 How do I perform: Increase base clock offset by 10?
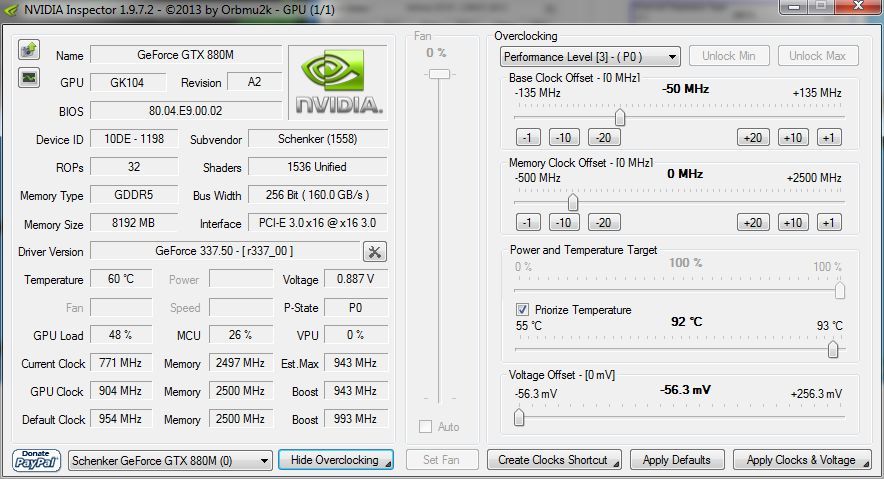tap(793, 138)
